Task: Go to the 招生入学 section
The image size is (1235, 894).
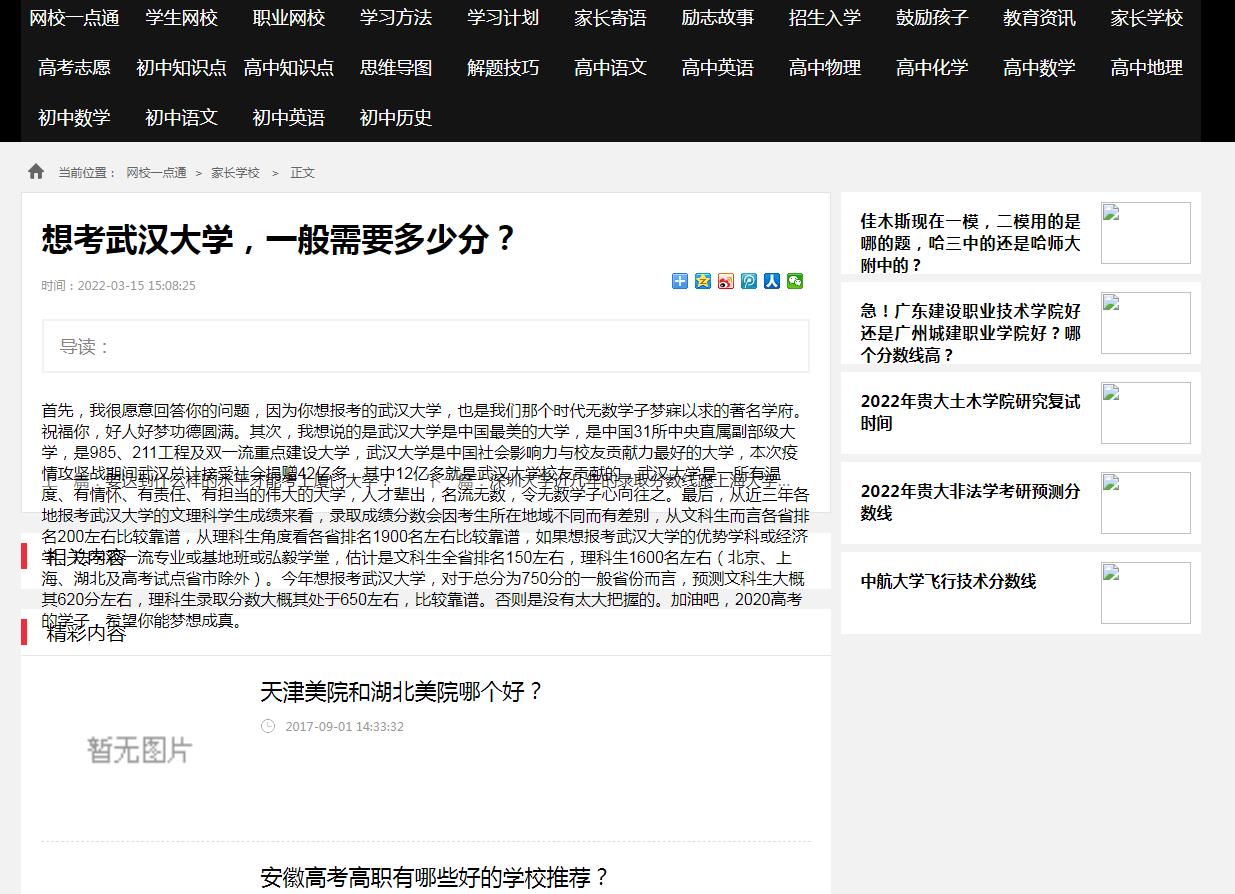Action: tap(825, 18)
